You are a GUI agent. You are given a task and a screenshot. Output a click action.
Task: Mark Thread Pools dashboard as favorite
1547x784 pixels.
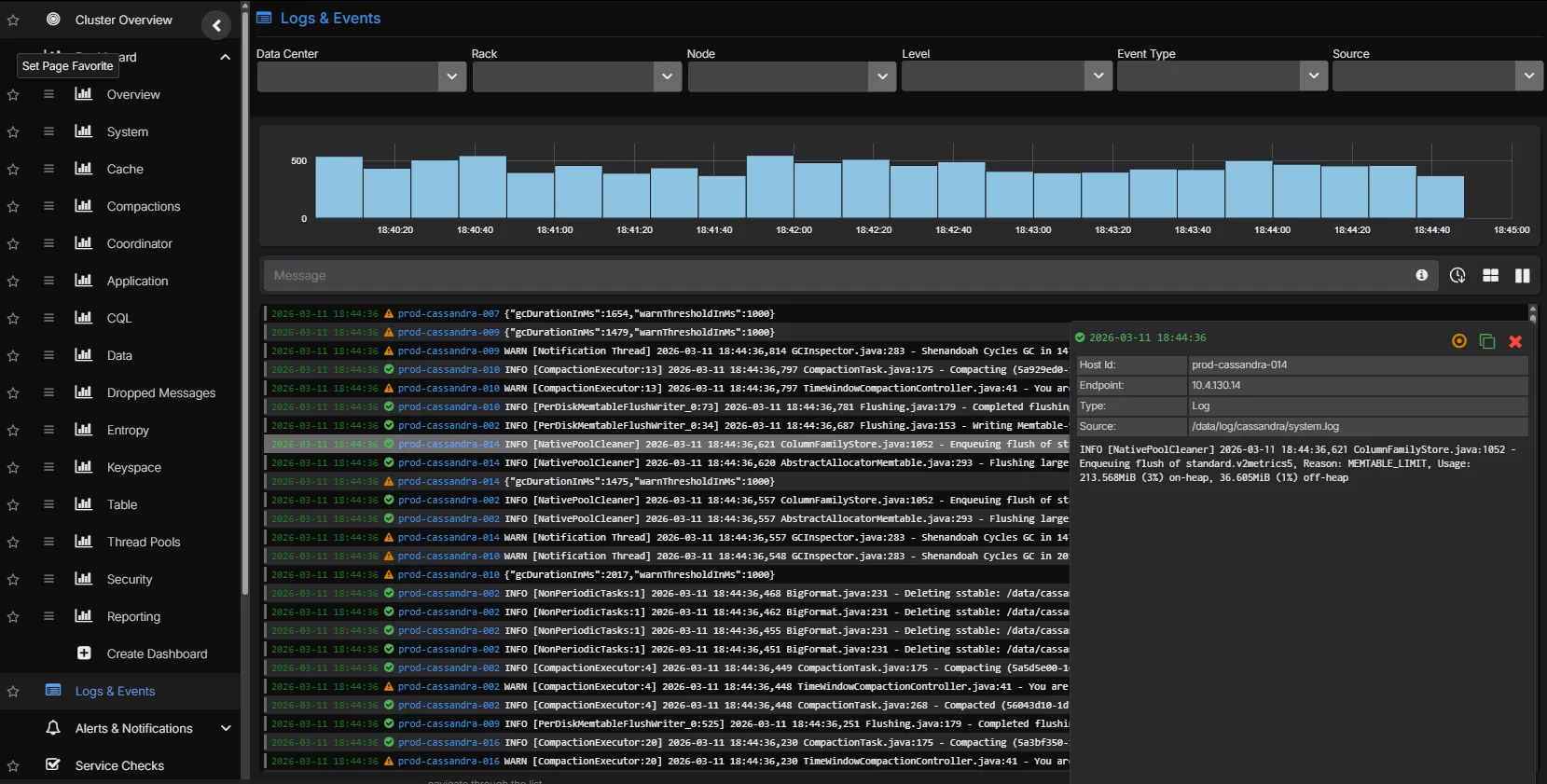(13, 542)
